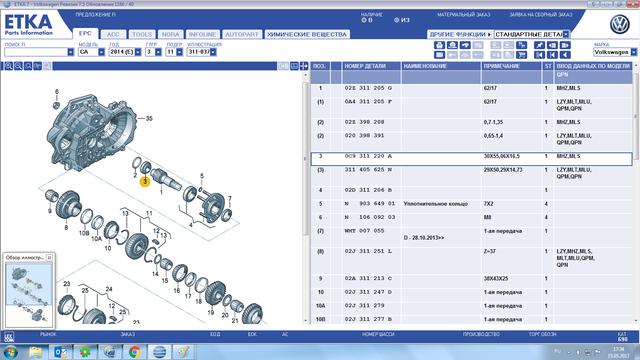
Task: Switch to the NORA tab
Action: (170, 35)
